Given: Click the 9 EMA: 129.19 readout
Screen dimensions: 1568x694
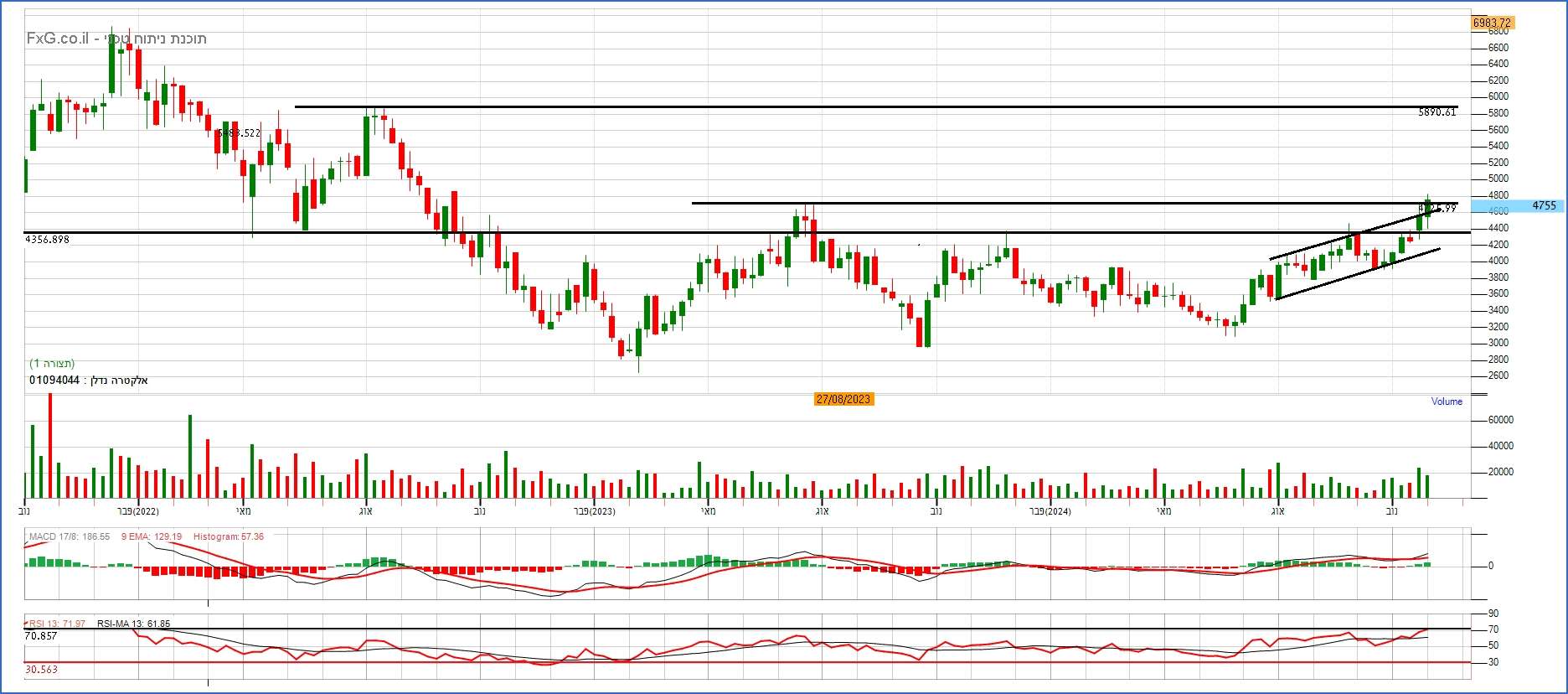Looking at the screenshot, I should point(152,536).
